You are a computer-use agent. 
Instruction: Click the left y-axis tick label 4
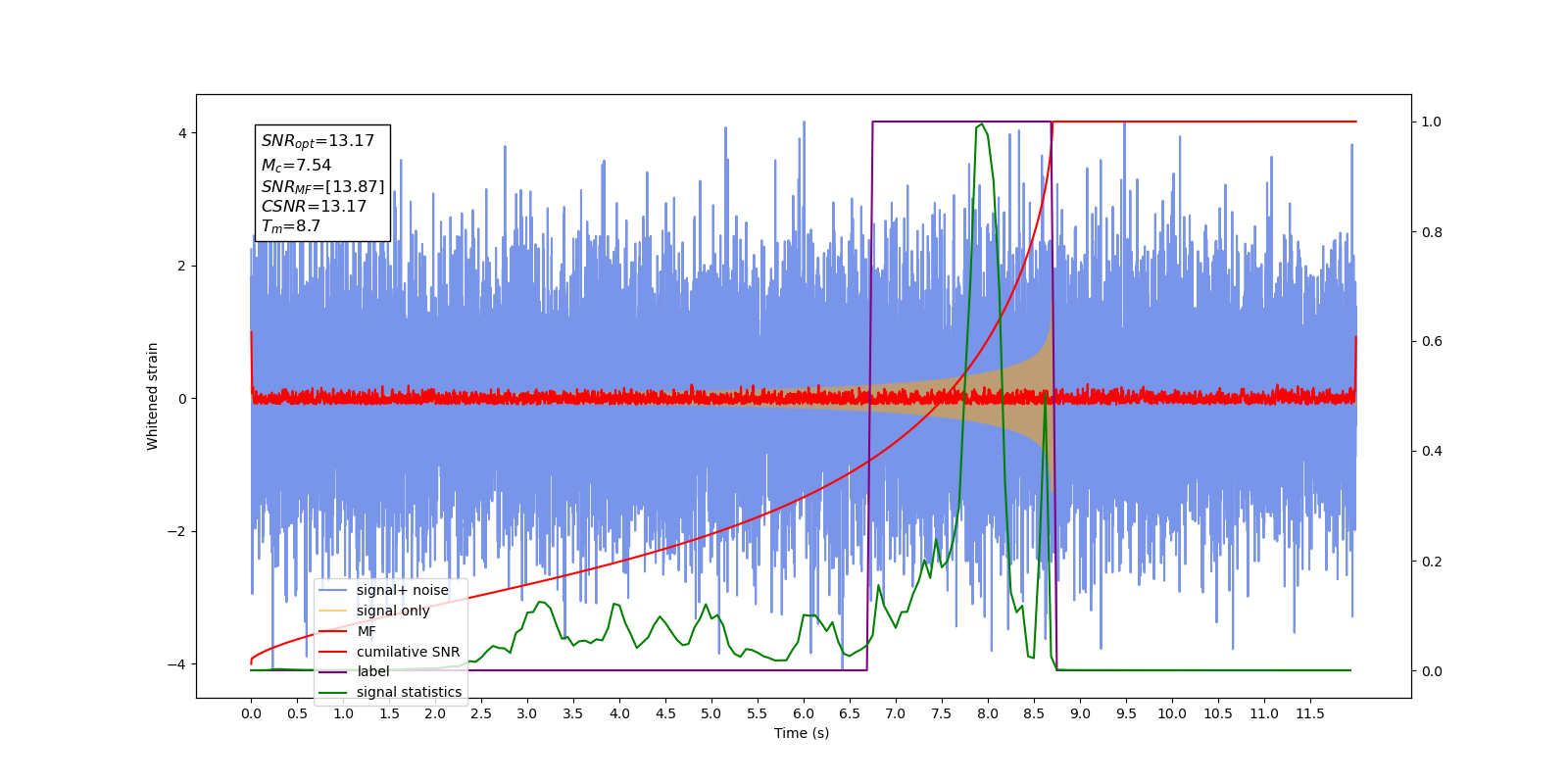[182, 133]
